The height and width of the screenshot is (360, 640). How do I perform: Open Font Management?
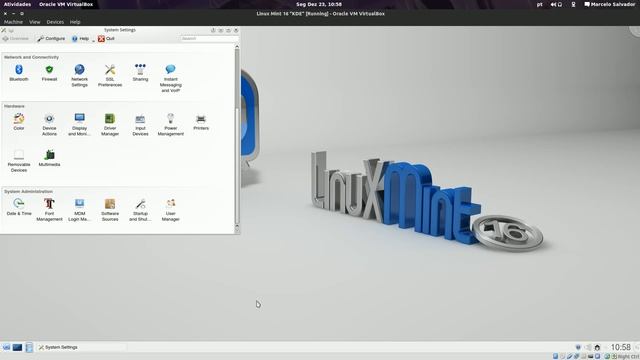(49, 210)
